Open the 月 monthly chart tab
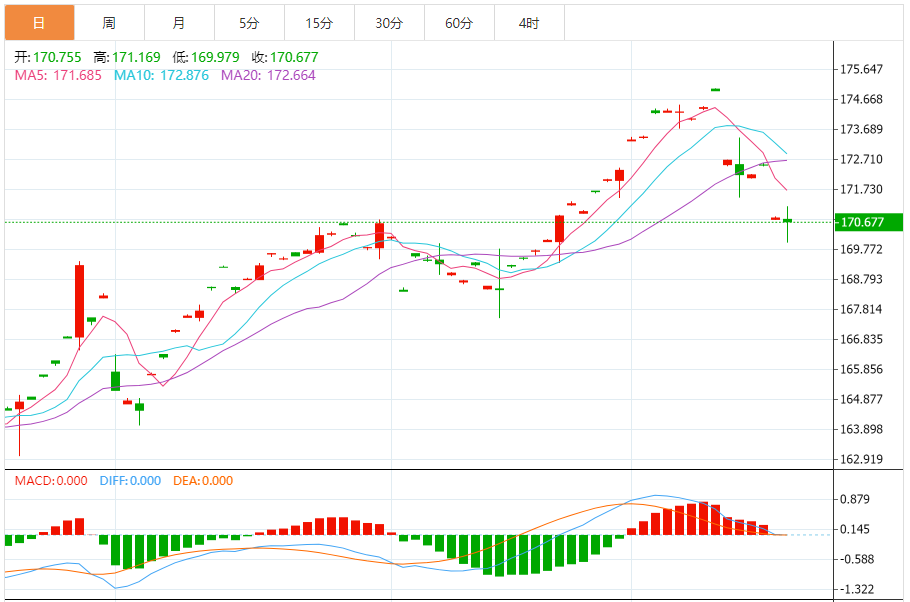Image resolution: width=910 pixels, height=602 pixels. [x=179, y=23]
